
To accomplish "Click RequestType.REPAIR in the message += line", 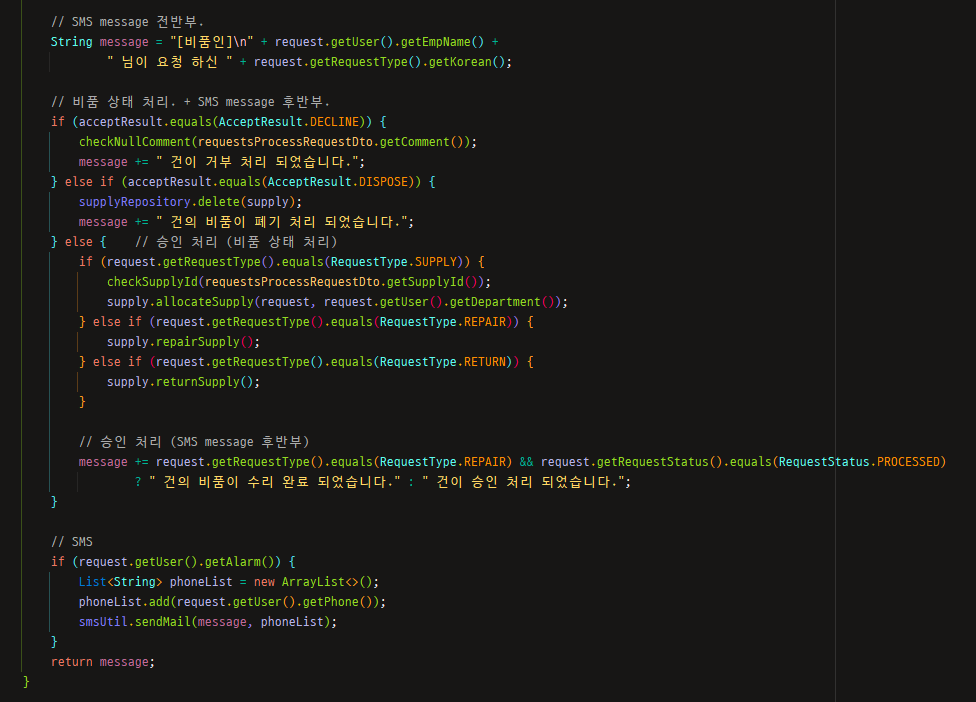I will [443, 462].
